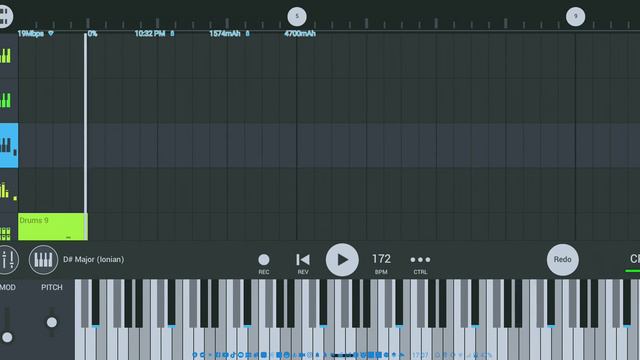Click the Redo button

tap(562, 260)
